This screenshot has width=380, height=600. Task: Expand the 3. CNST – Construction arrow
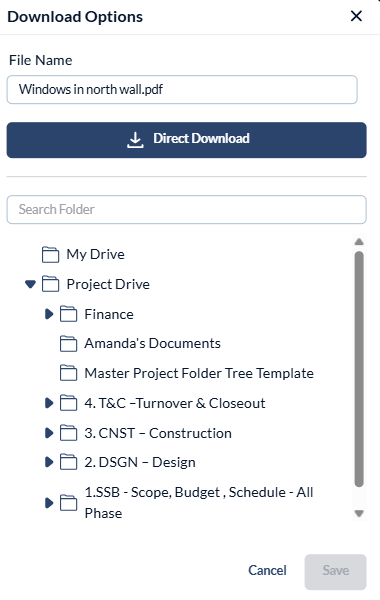tap(49, 433)
